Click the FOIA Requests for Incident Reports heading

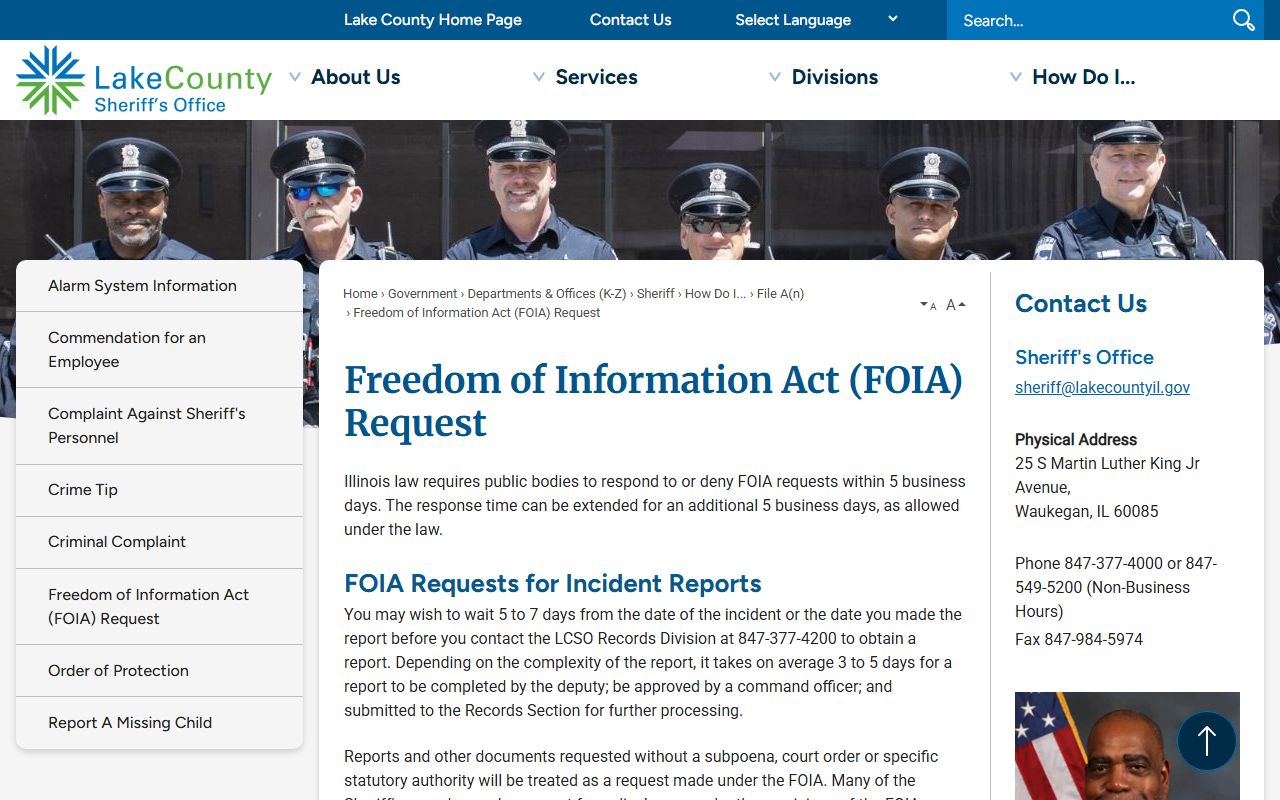tap(553, 583)
